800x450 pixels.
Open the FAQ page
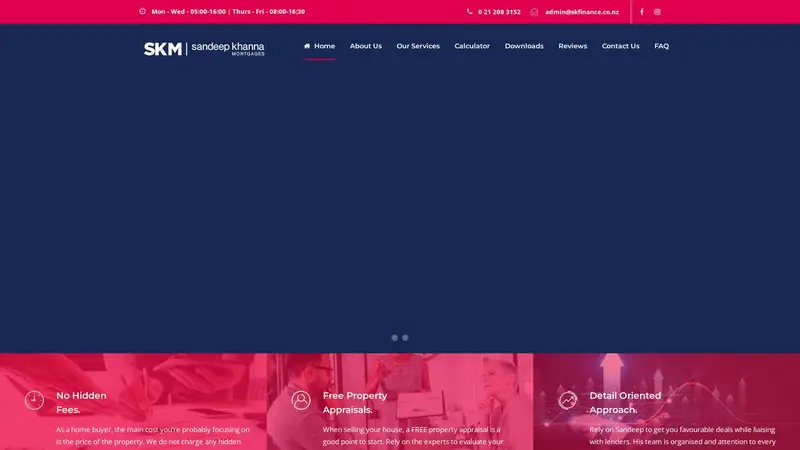pyautogui.click(x=662, y=46)
